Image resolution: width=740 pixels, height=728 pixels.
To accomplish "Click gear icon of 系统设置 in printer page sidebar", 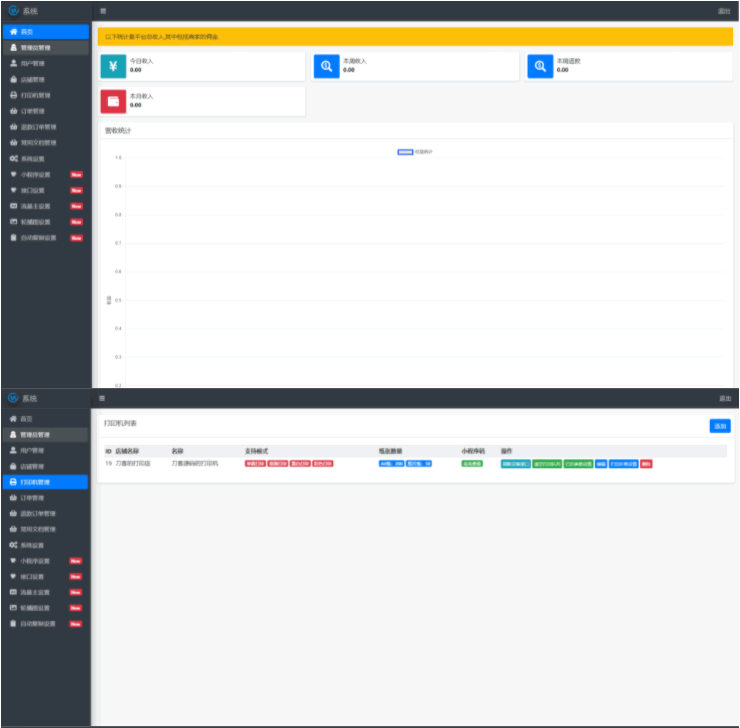I will click(x=13, y=545).
